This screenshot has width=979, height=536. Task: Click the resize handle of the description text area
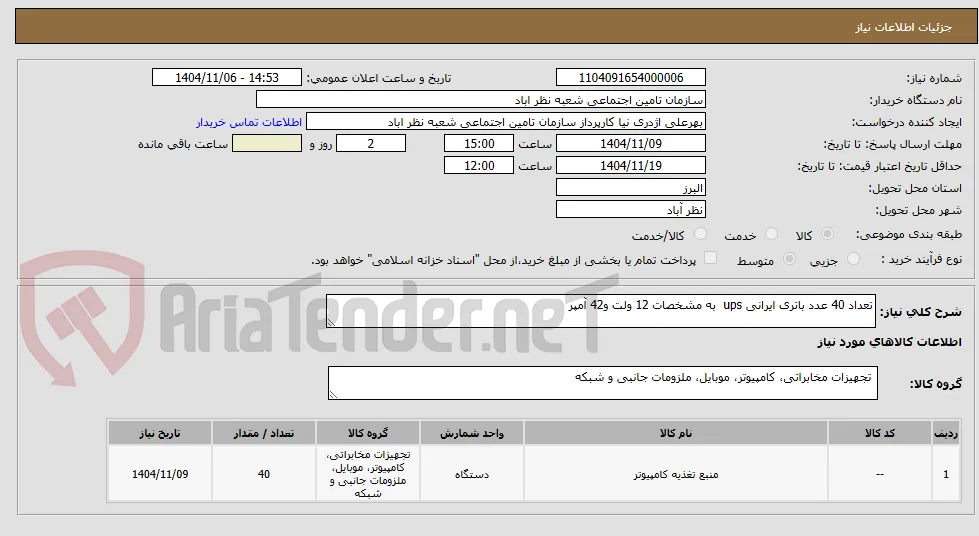(x=332, y=322)
